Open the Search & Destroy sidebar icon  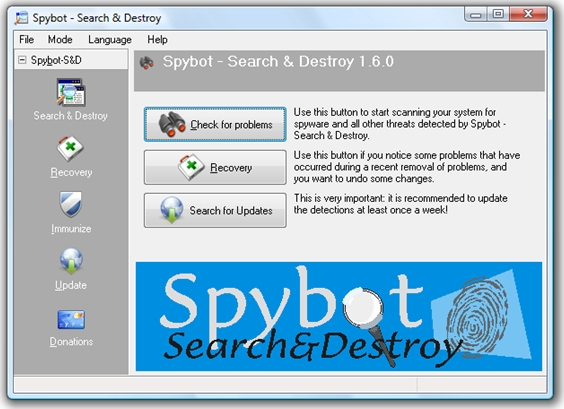pyautogui.click(x=71, y=92)
